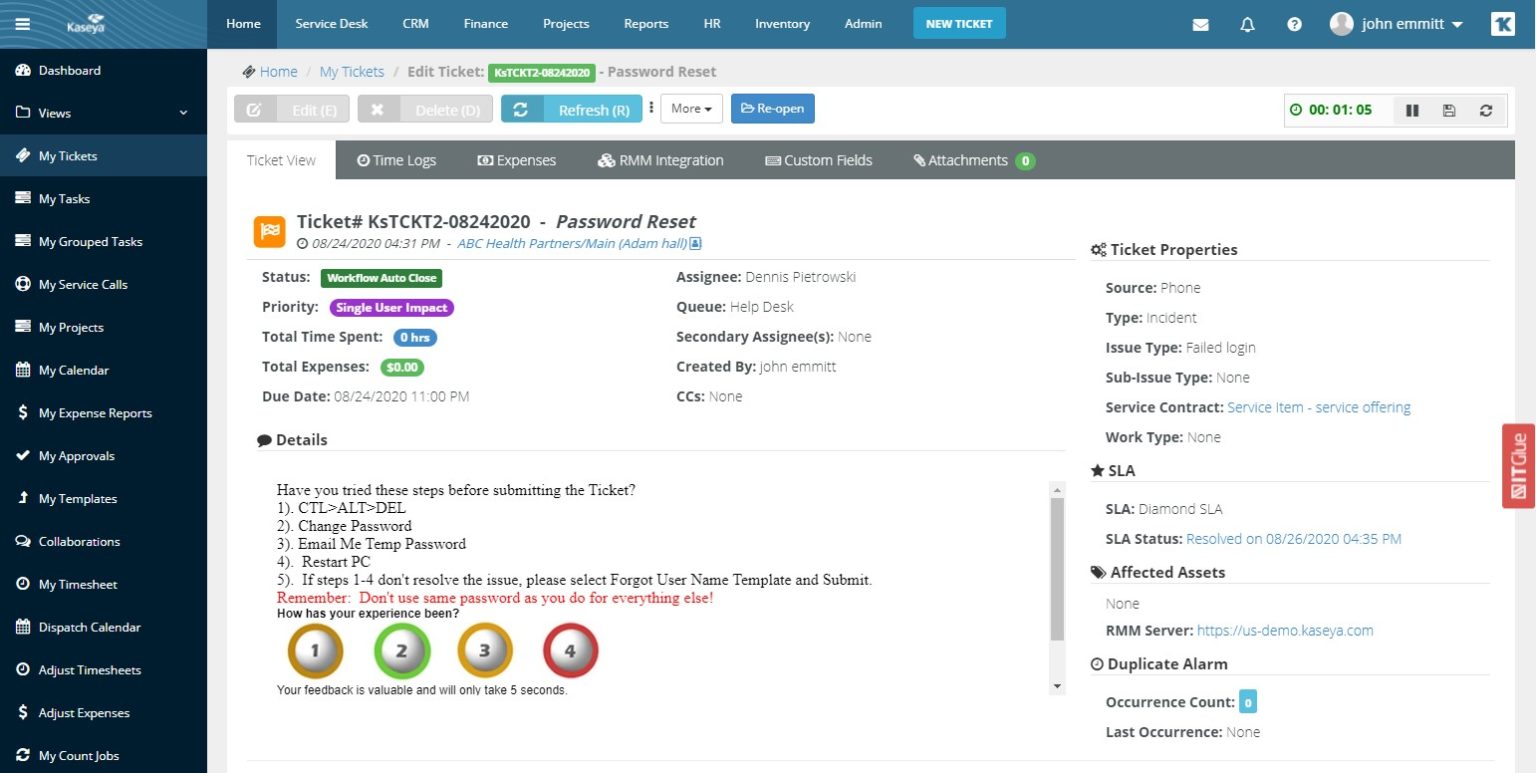Click the down arrow on the Details scrollbar
Screen dimensions: 1536x773
pos(1057,686)
